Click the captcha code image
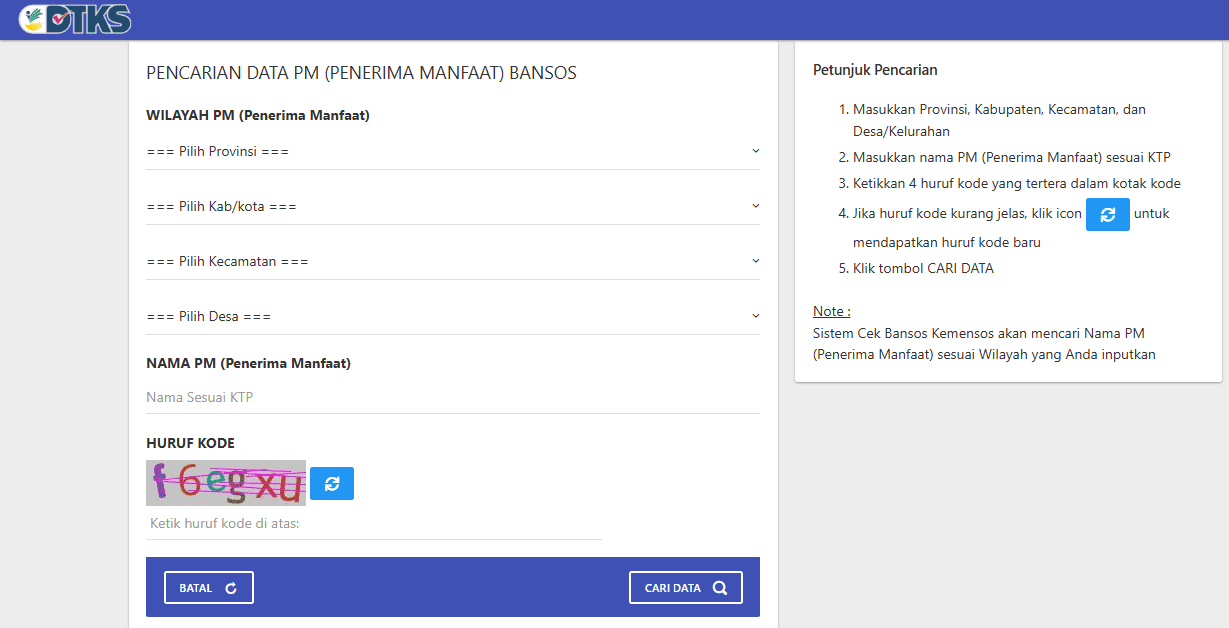1229x628 pixels. pos(225,483)
